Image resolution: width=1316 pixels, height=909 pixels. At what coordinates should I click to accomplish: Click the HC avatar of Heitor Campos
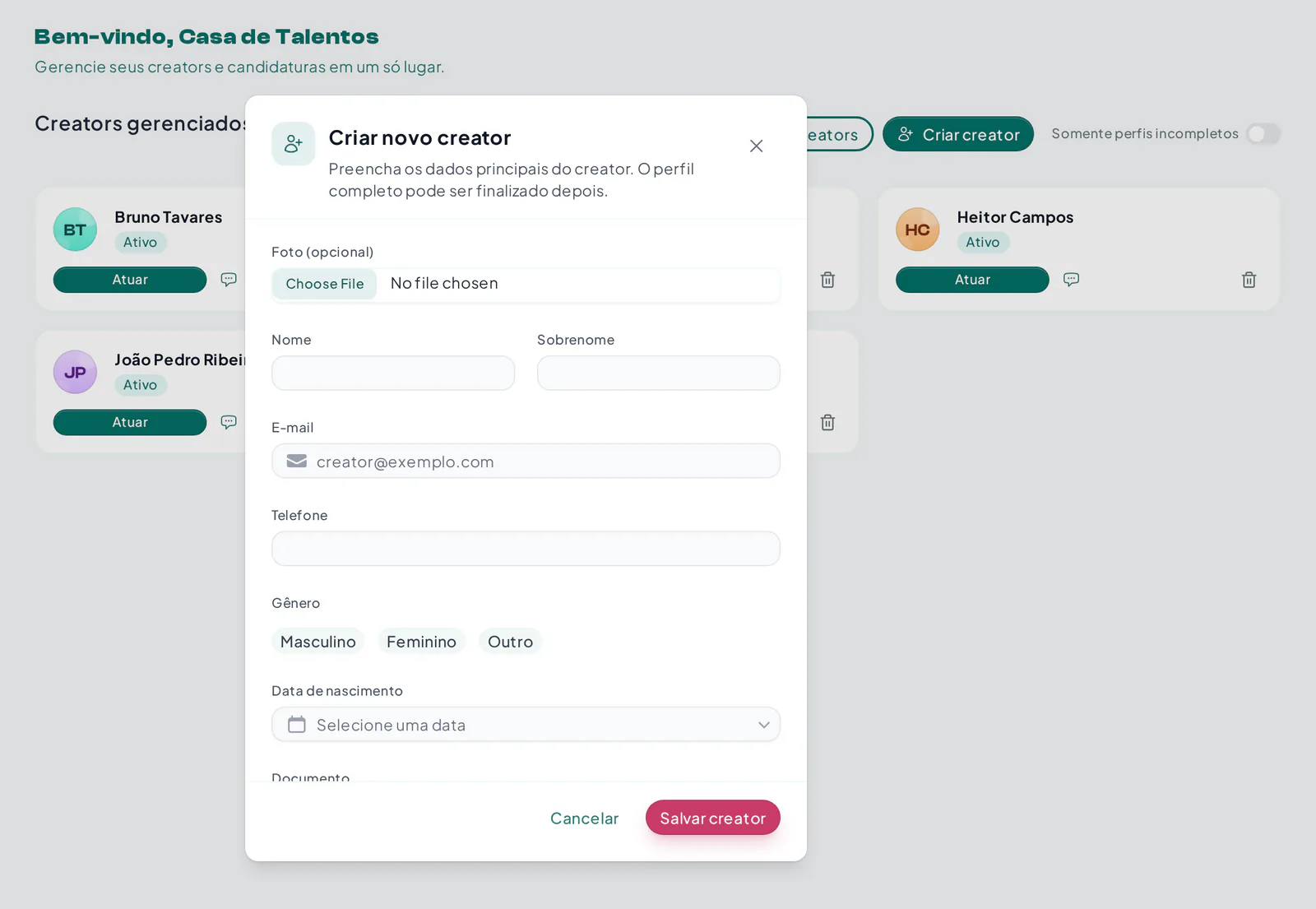coord(917,230)
